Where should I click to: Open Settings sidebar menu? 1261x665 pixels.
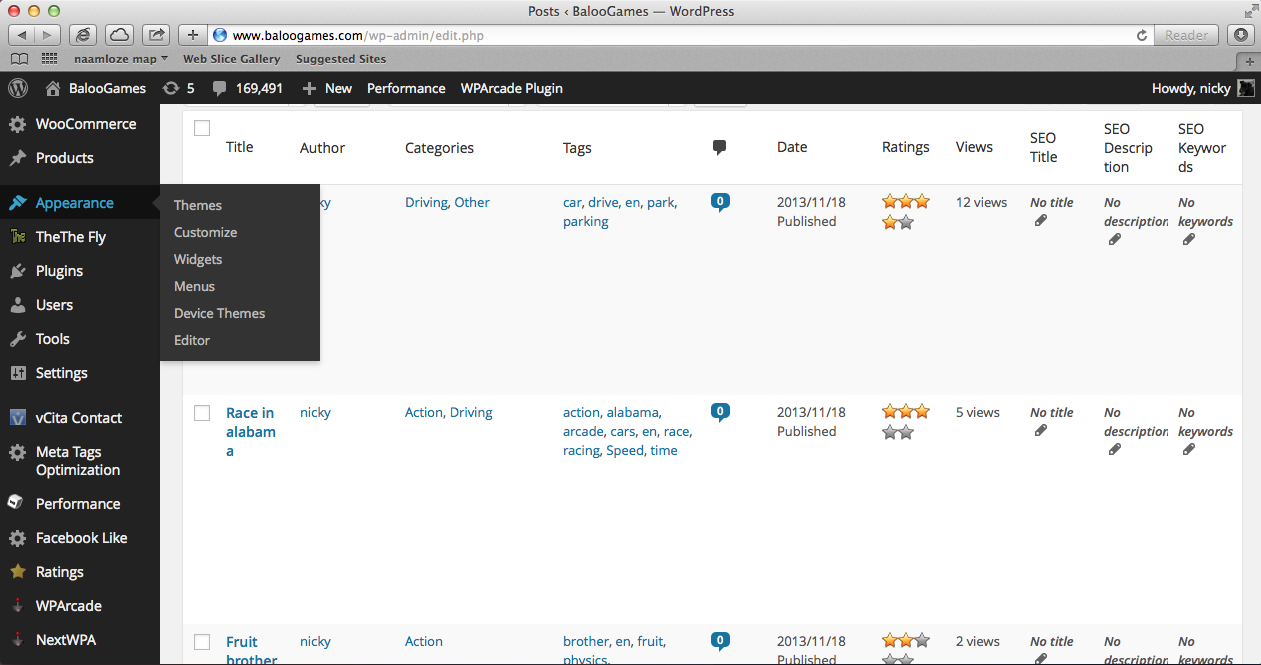pos(80,373)
